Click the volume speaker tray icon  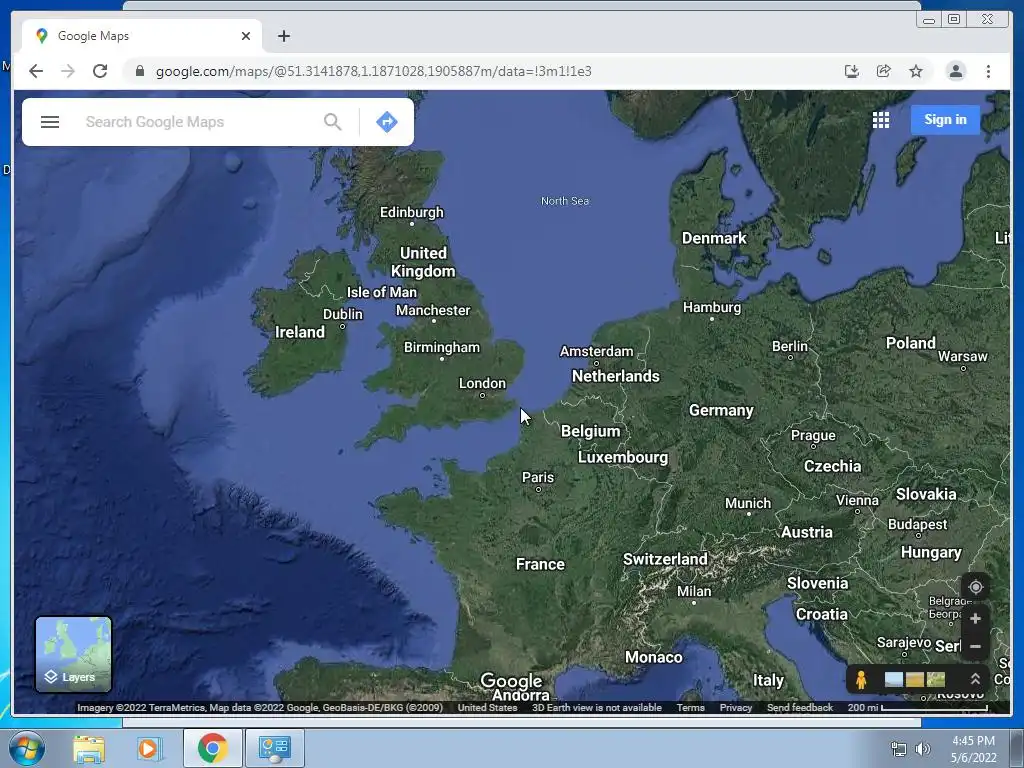click(922, 749)
